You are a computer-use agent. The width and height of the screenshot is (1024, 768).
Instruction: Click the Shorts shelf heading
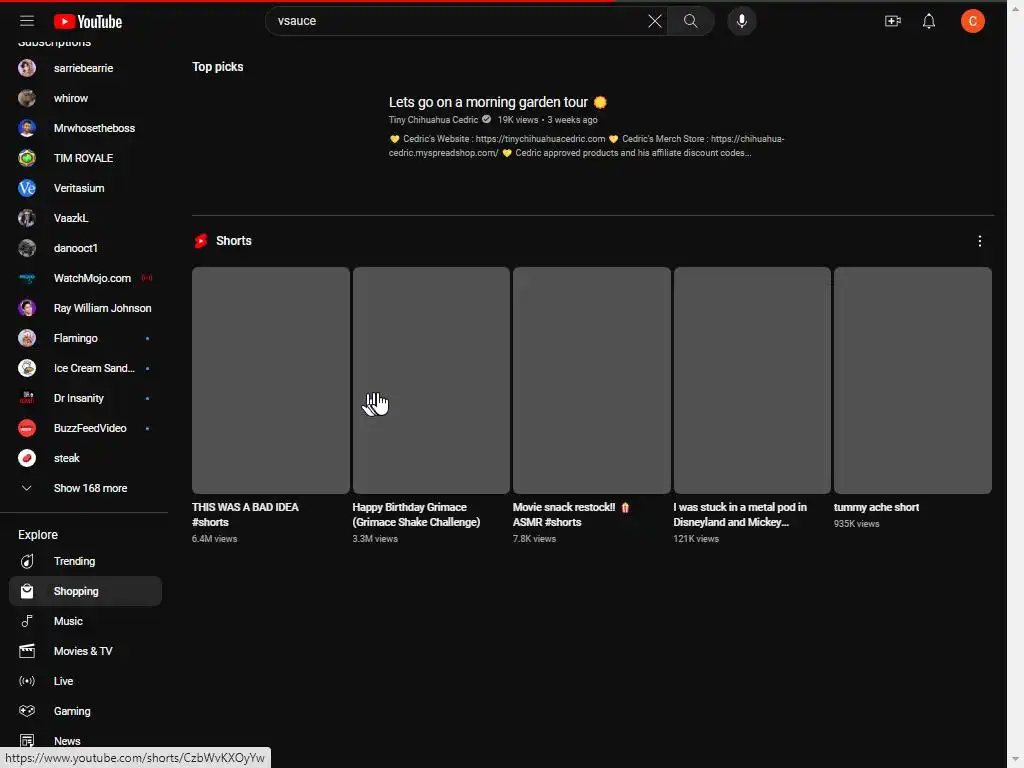pyautogui.click(x=233, y=241)
